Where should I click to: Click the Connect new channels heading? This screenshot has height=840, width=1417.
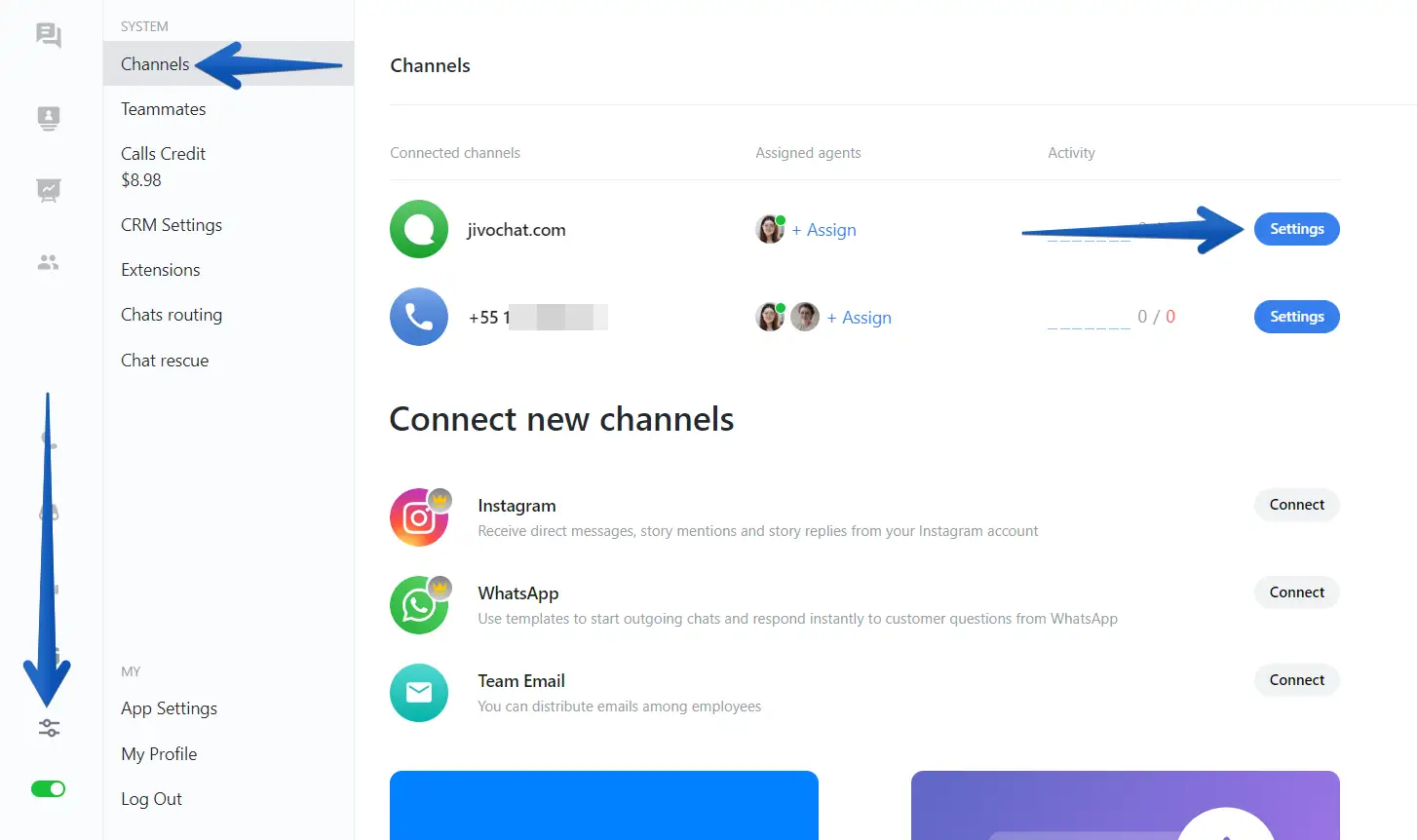point(561,419)
